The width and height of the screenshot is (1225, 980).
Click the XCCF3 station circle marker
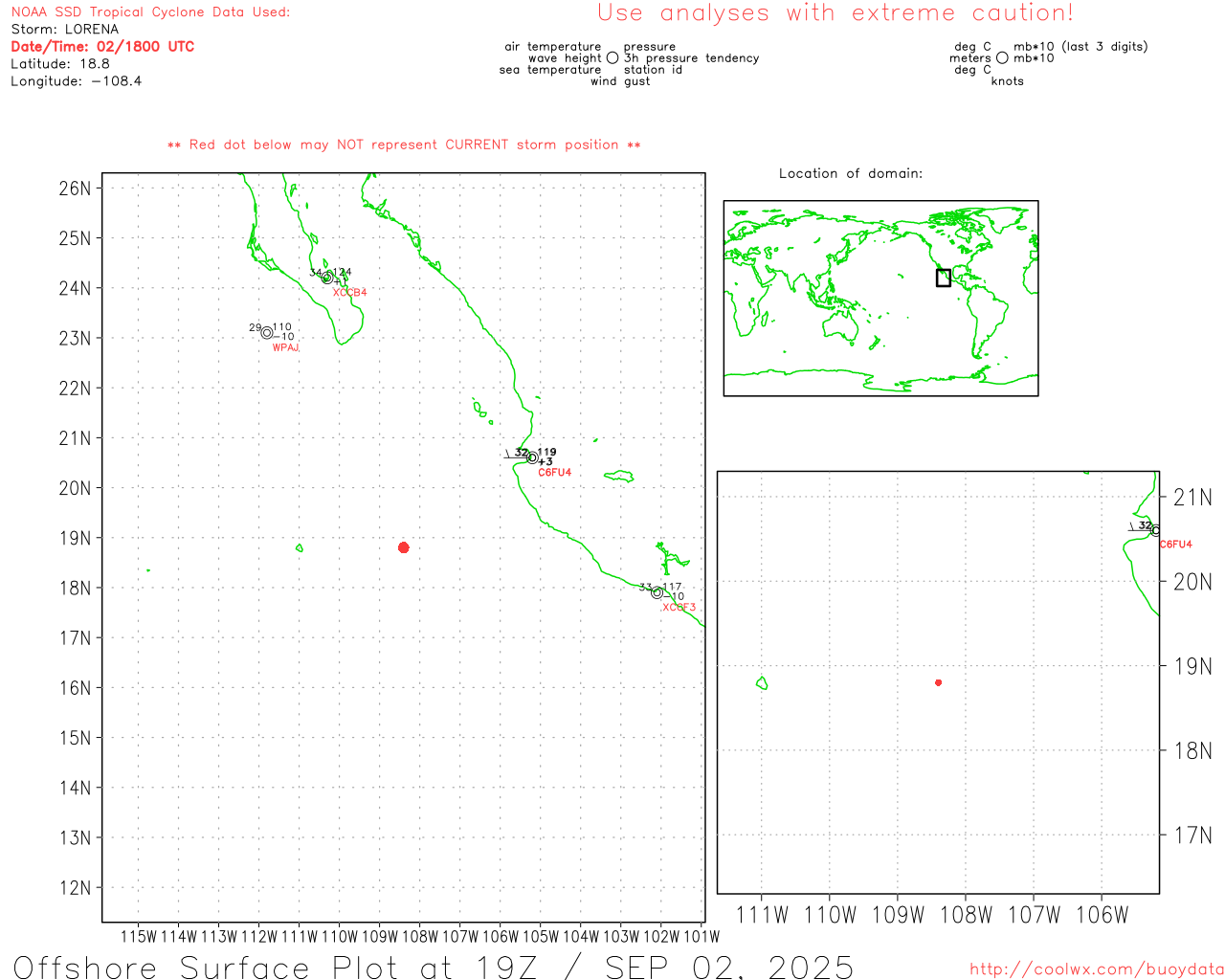pyautogui.click(x=657, y=593)
